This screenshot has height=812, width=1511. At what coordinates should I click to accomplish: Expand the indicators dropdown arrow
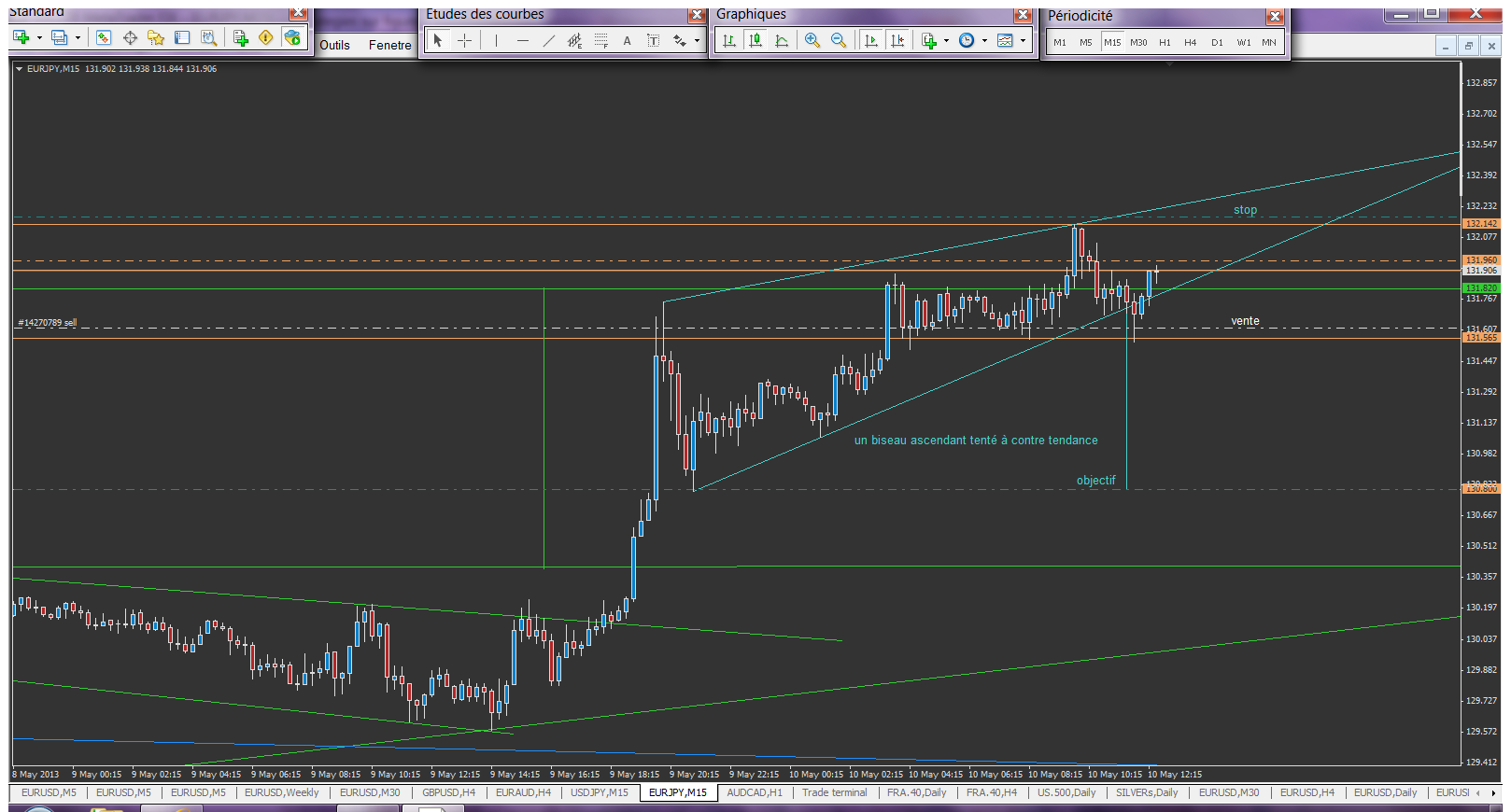click(x=946, y=40)
